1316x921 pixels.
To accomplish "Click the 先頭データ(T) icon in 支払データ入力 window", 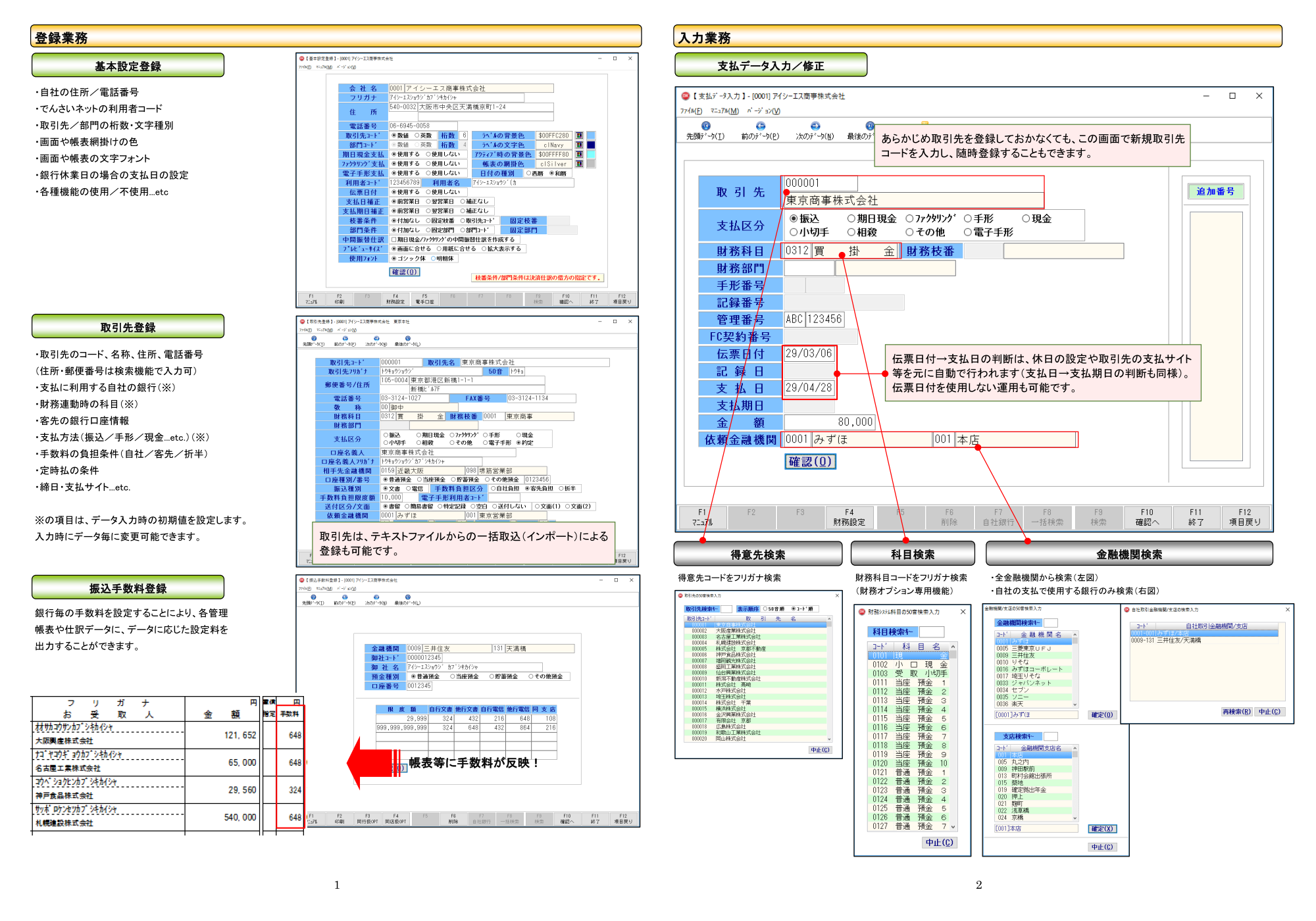I will click(705, 126).
